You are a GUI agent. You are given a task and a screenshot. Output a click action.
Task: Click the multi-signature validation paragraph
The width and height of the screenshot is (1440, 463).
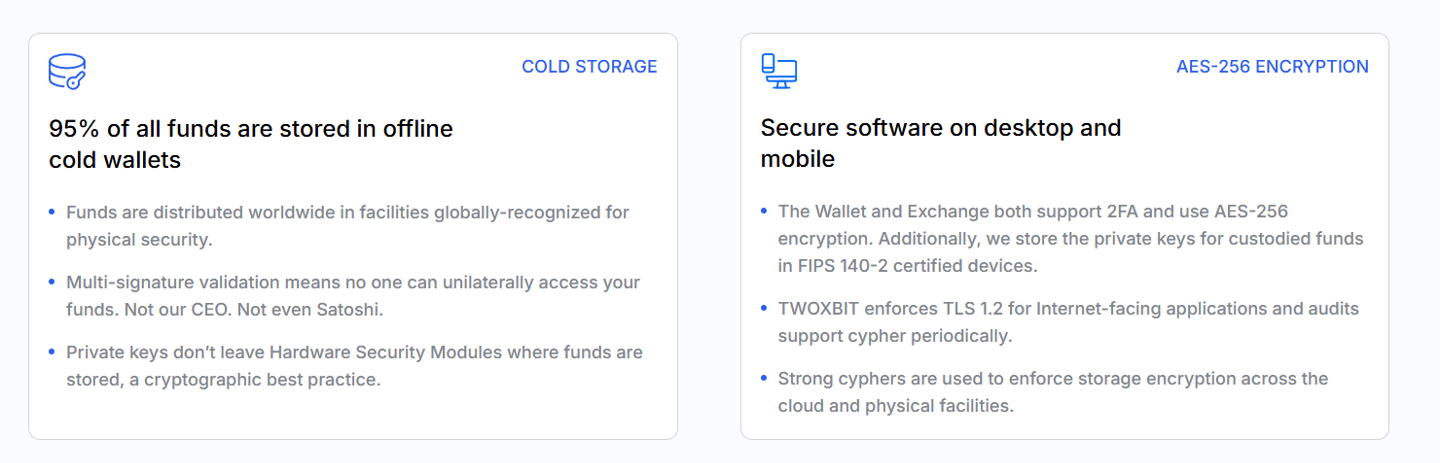coord(352,296)
